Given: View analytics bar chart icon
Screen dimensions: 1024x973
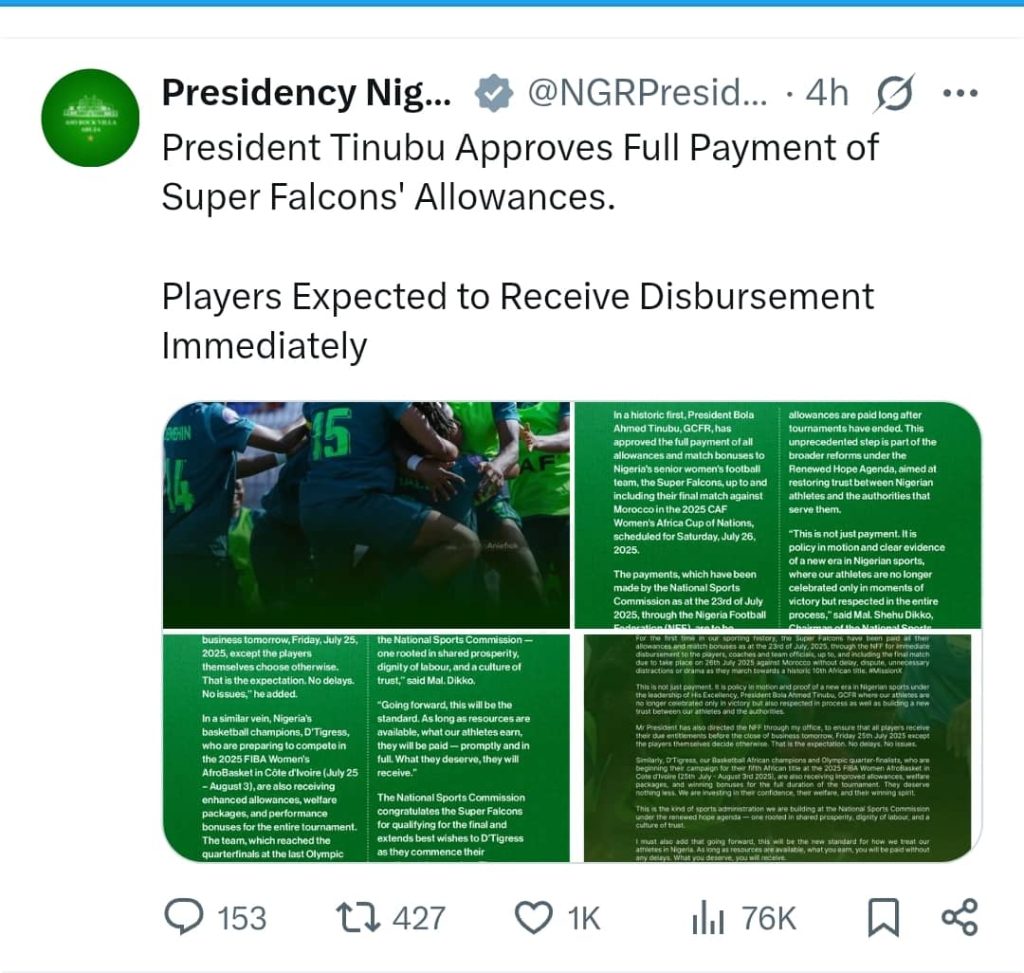Looking at the screenshot, I should 708,917.
